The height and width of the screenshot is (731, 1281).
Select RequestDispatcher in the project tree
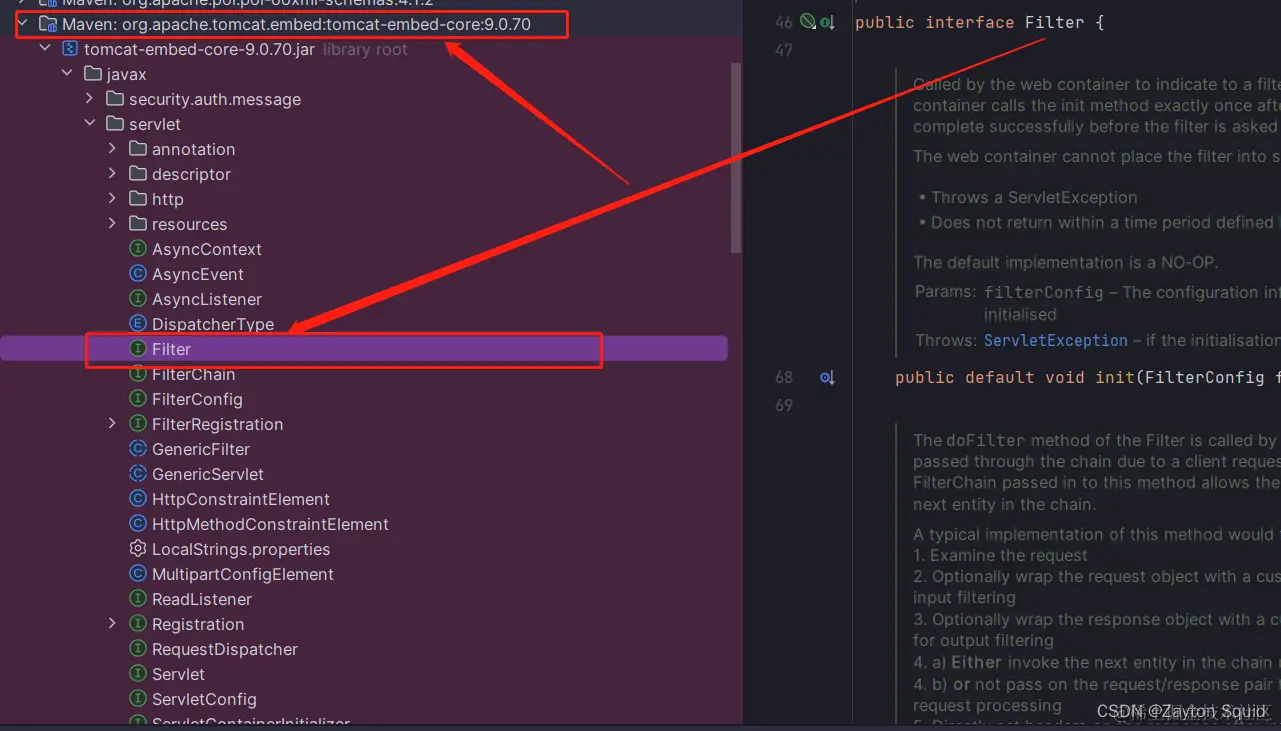tap(225, 649)
